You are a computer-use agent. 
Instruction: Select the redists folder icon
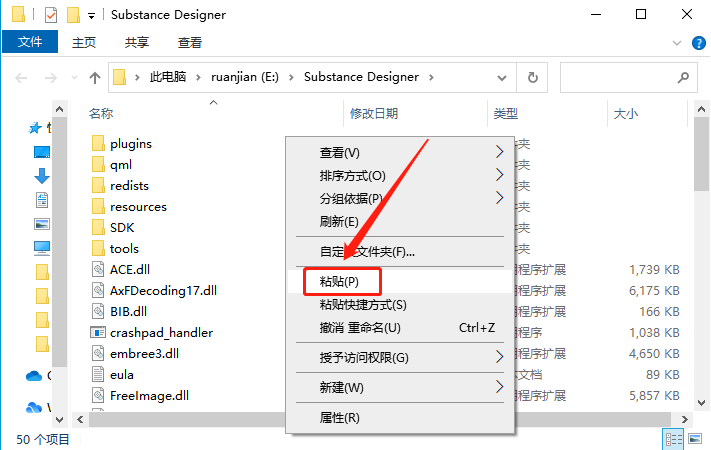pos(98,185)
